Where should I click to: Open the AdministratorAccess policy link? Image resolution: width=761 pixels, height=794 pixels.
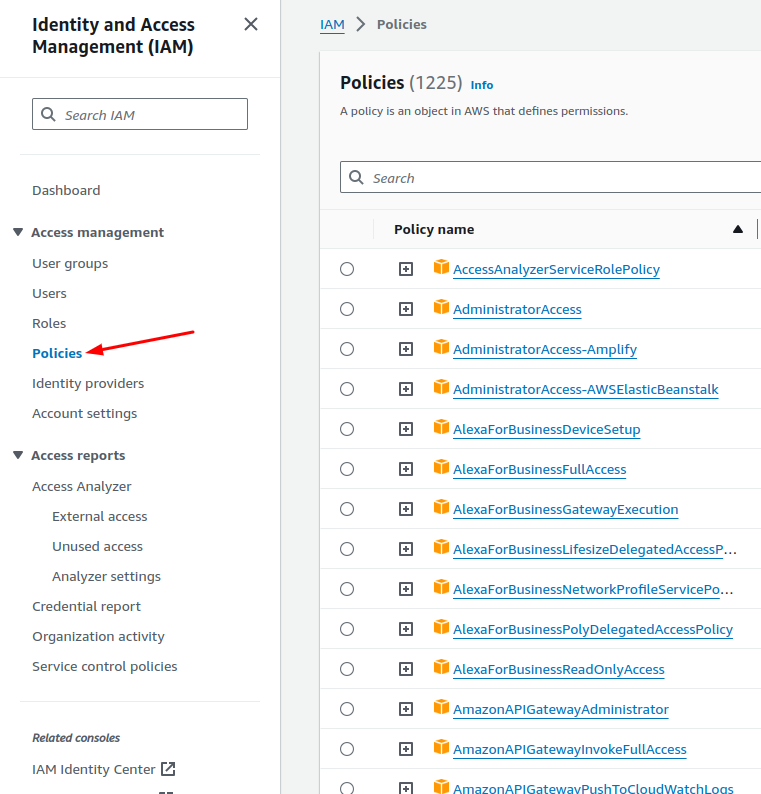coord(517,309)
